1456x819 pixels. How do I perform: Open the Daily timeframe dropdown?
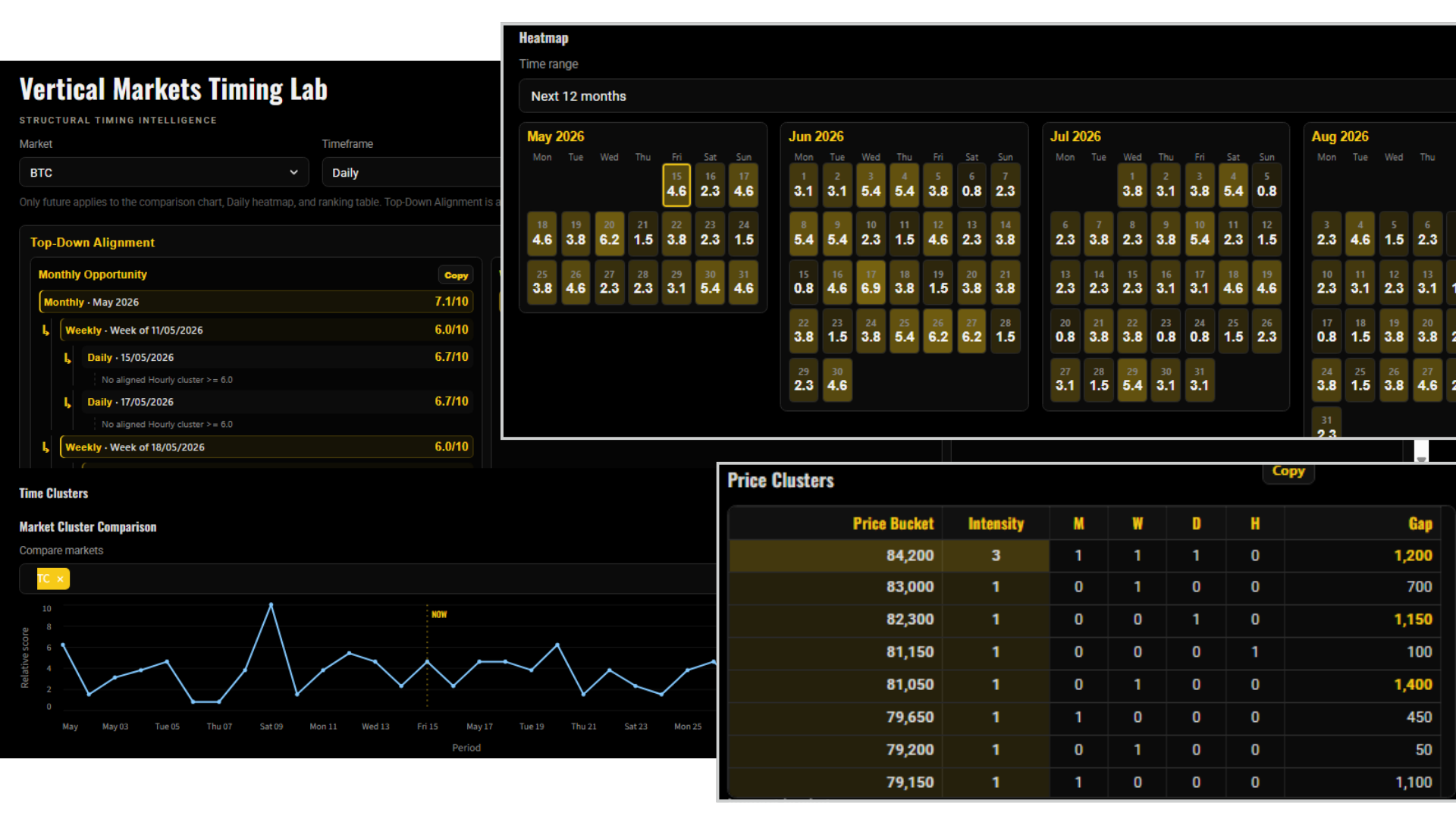pyautogui.click(x=411, y=172)
